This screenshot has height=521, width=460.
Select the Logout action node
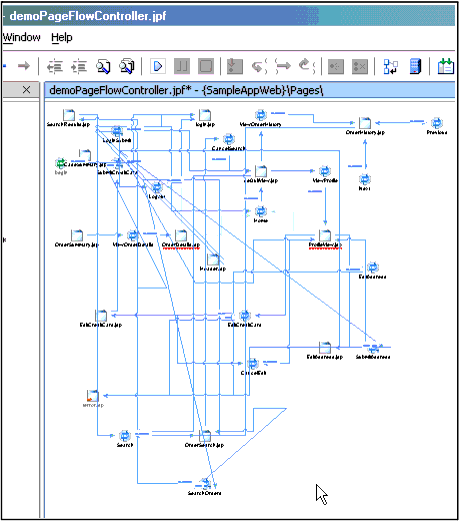pos(157,187)
